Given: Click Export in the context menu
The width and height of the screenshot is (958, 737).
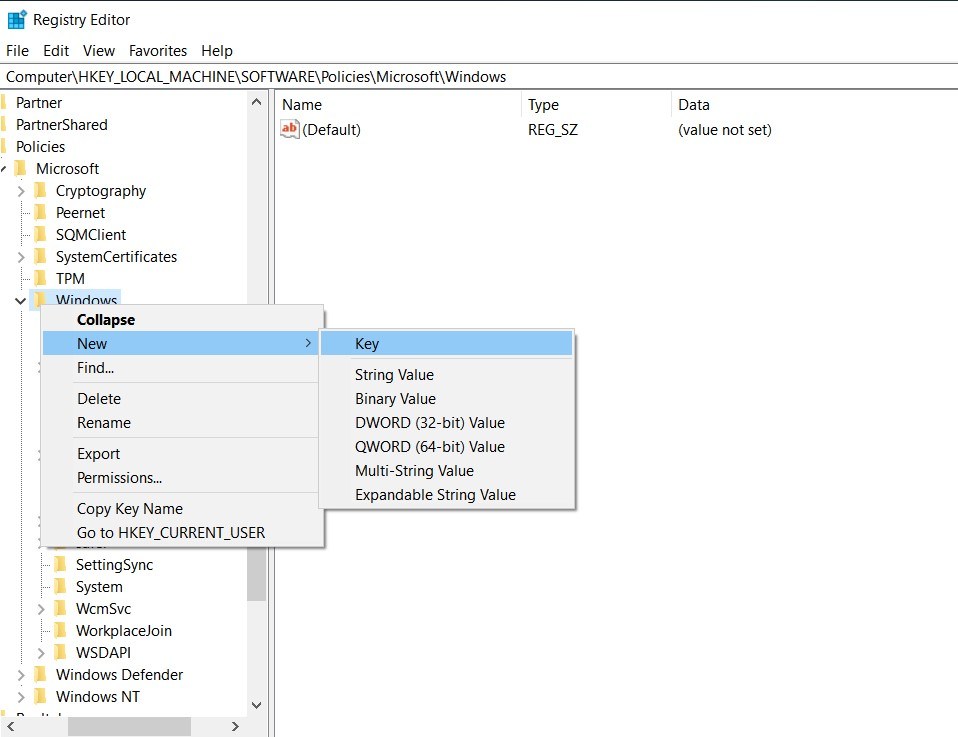Looking at the screenshot, I should [98, 454].
